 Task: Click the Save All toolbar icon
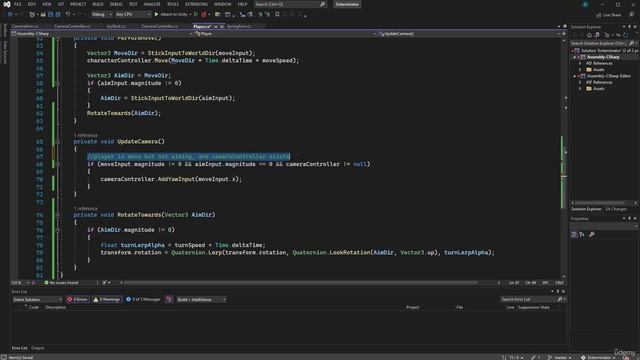pyautogui.click(x=58, y=14)
